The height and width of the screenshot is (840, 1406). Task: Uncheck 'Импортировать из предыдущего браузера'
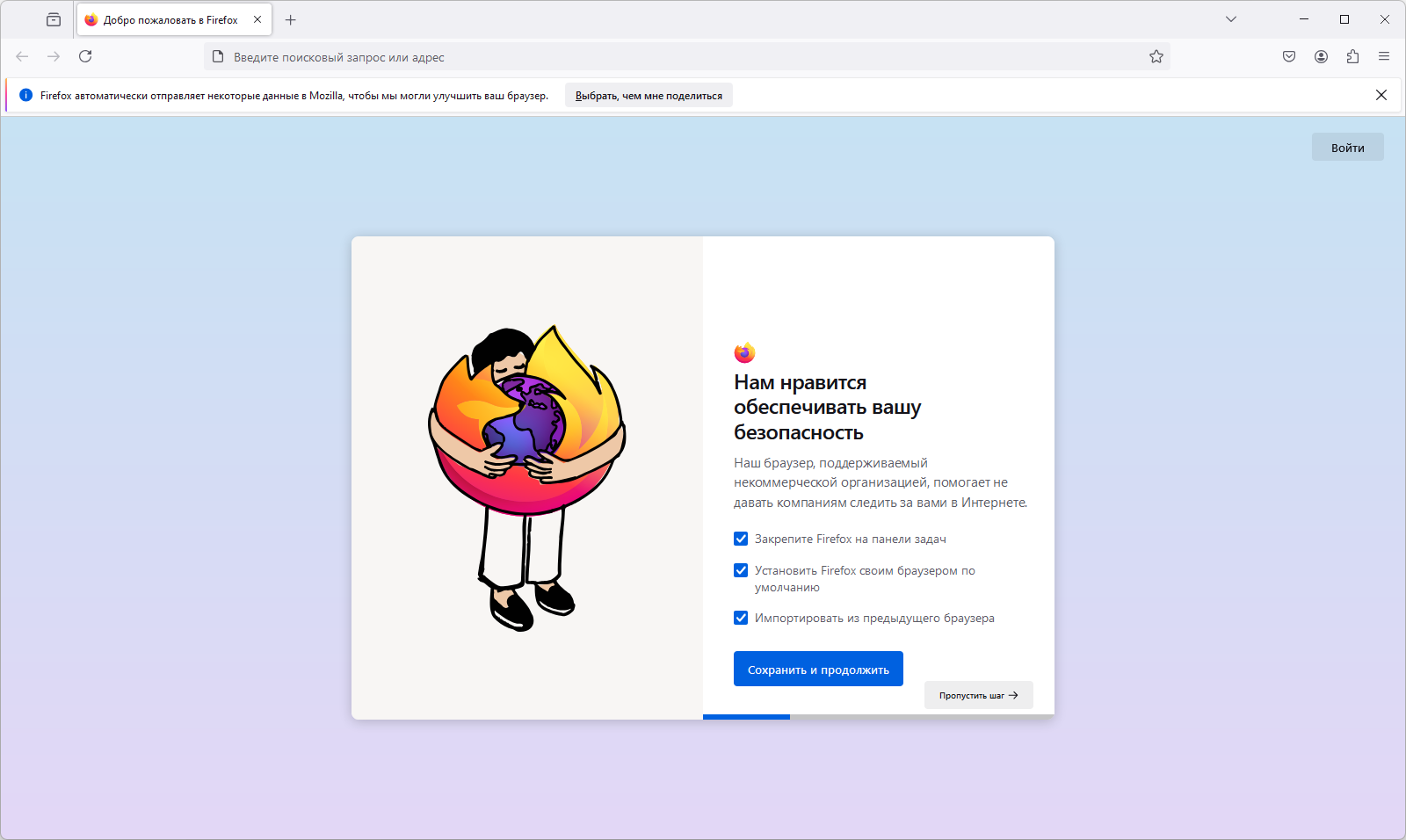(x=741, y=618)
